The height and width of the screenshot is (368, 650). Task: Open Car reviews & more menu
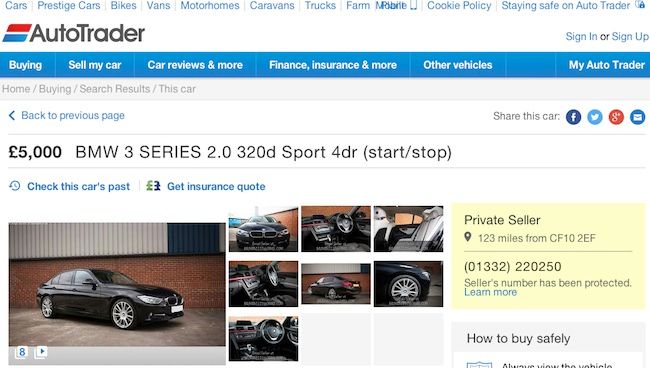[x=195, y=65]
